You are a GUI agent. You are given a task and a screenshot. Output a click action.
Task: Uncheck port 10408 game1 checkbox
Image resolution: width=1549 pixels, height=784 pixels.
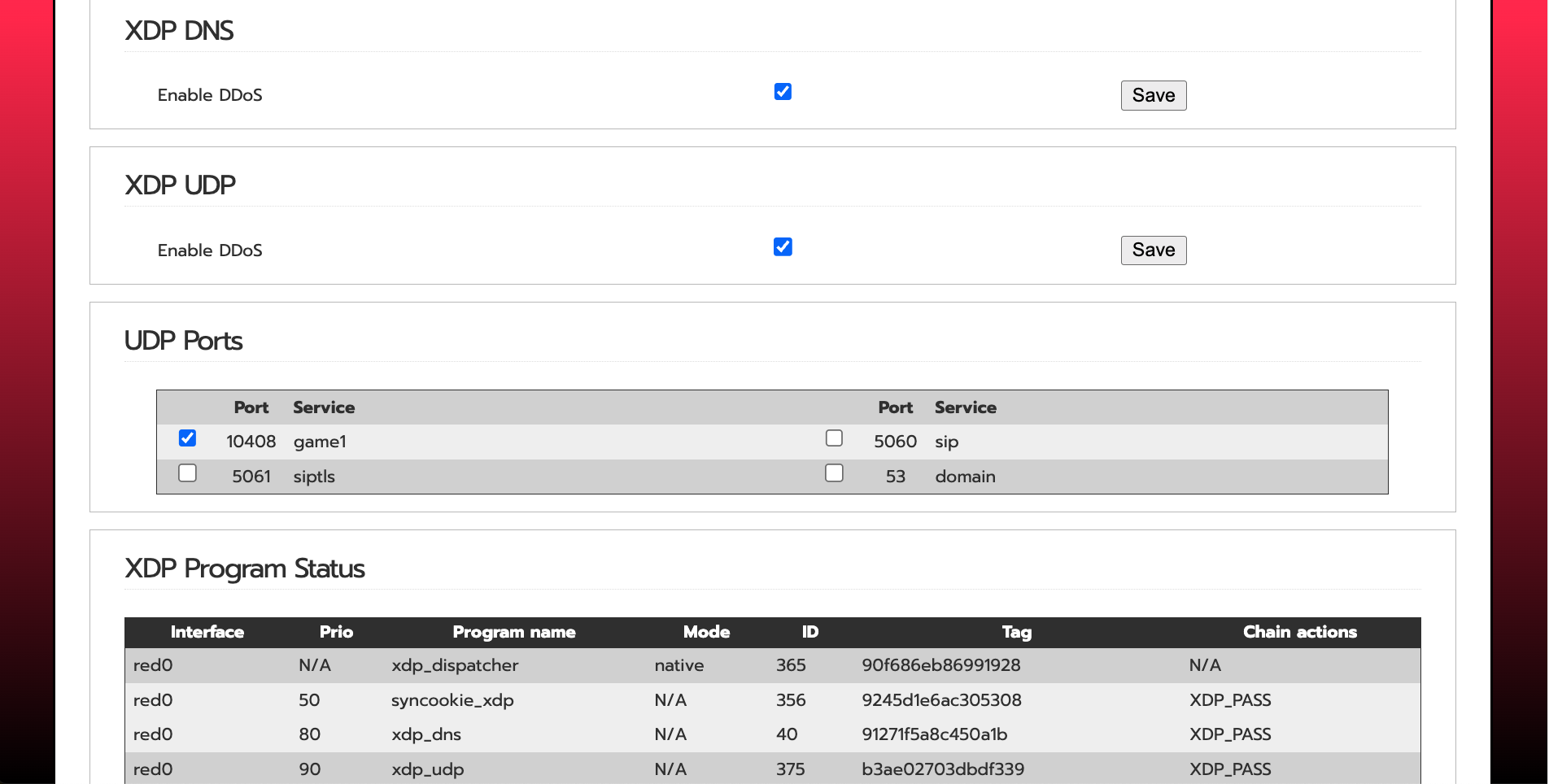(x=187, y=438)
